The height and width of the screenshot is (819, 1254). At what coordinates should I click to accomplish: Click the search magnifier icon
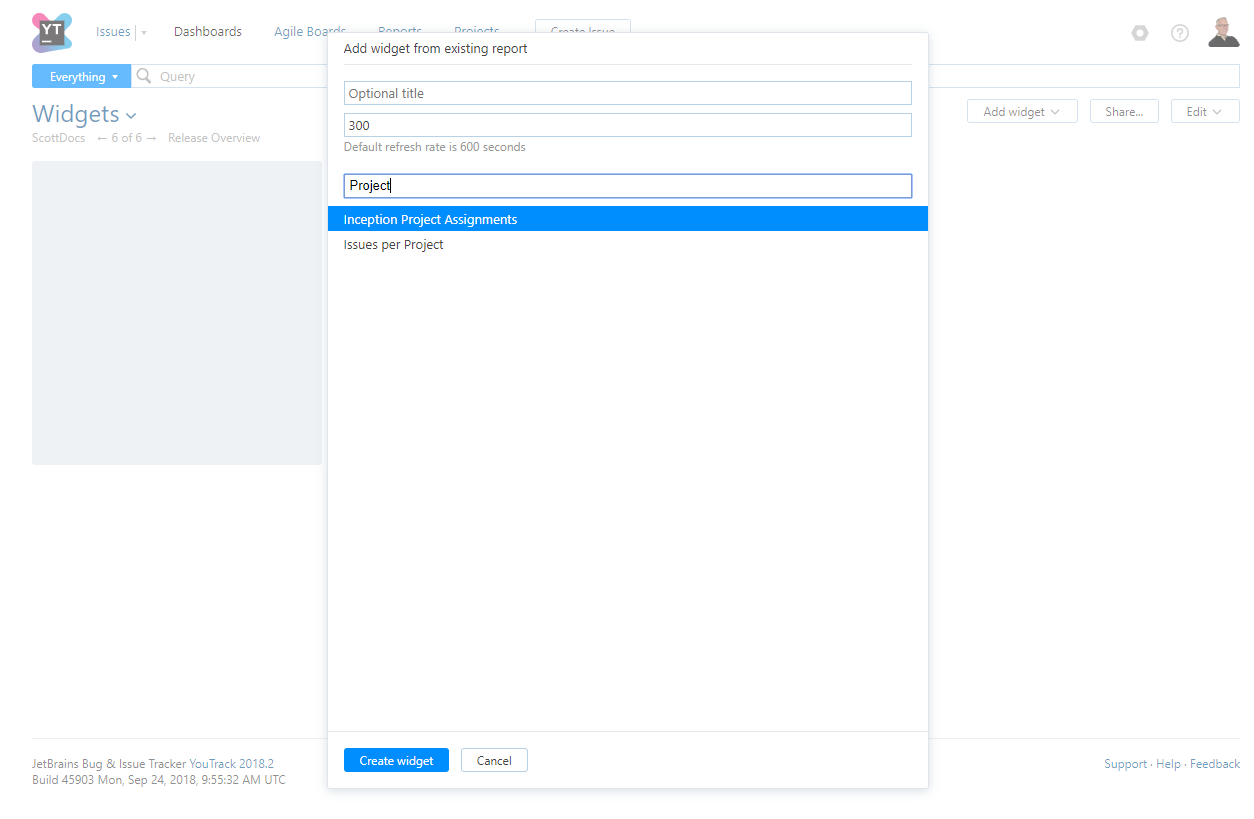pos(144,76)
